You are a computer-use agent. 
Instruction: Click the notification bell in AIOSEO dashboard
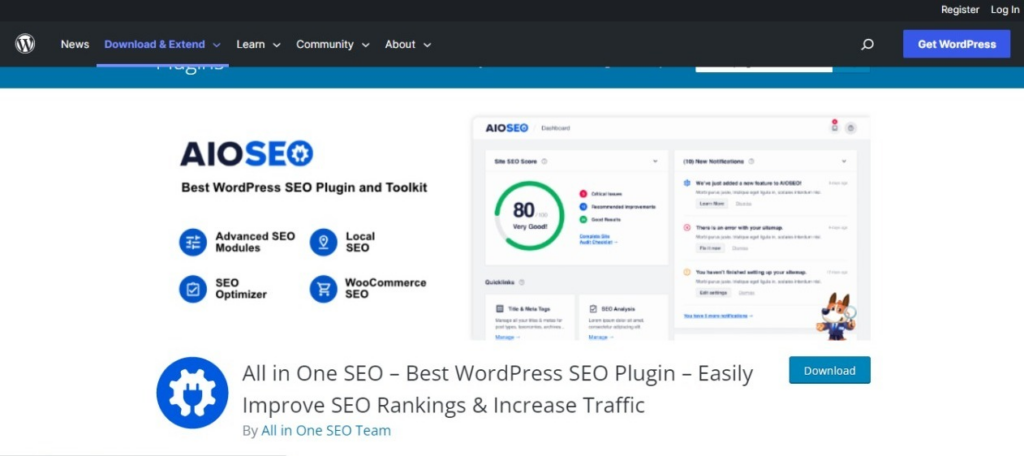(834, 127)
